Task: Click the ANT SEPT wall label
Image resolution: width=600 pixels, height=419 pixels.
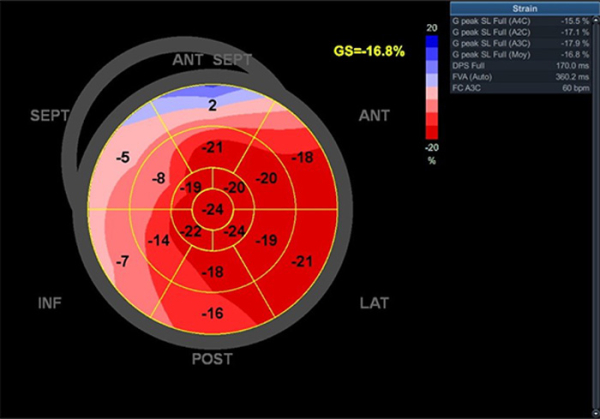Action: coord(212,61)
